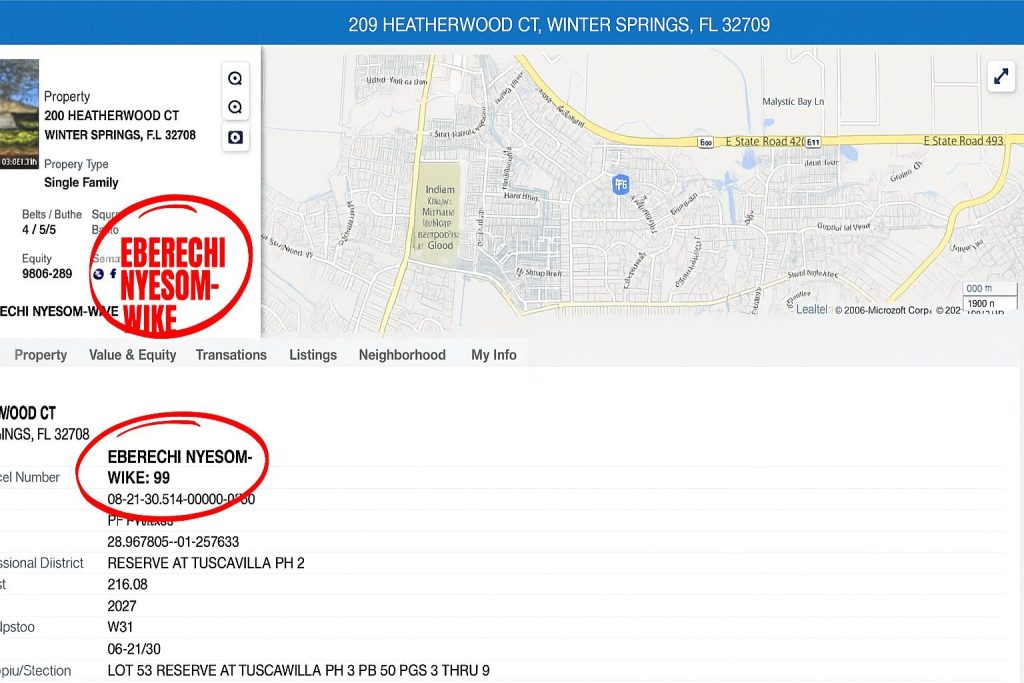Click the Facebook icon near Equity

coord(113,274)
